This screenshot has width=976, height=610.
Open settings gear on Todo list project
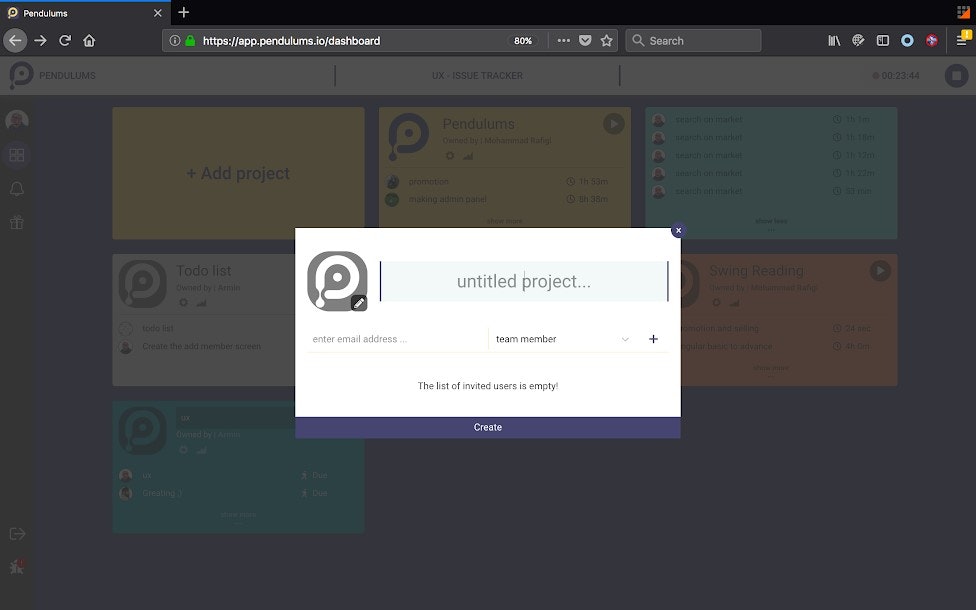click(x=183, y=303)
